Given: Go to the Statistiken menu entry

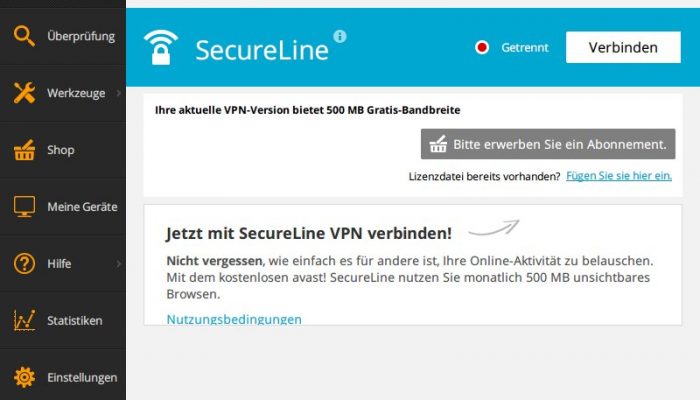Looking at the screenshot, I should (63, 320).
